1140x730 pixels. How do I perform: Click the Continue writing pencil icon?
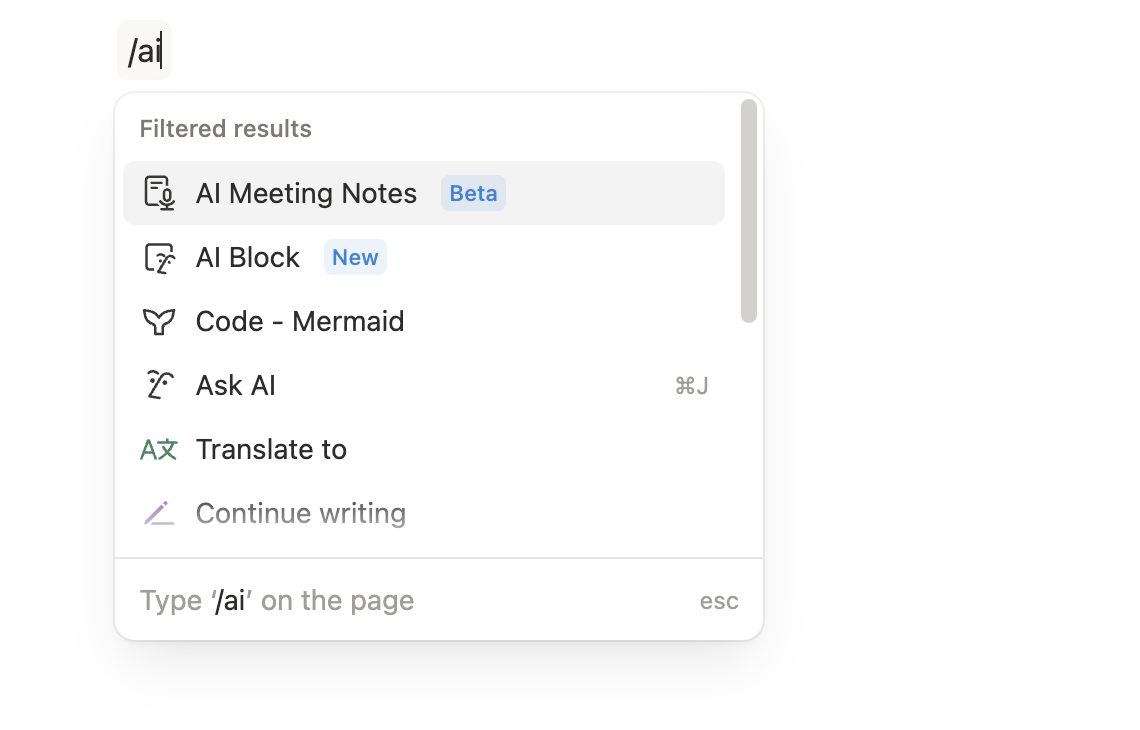pos(159,514)
